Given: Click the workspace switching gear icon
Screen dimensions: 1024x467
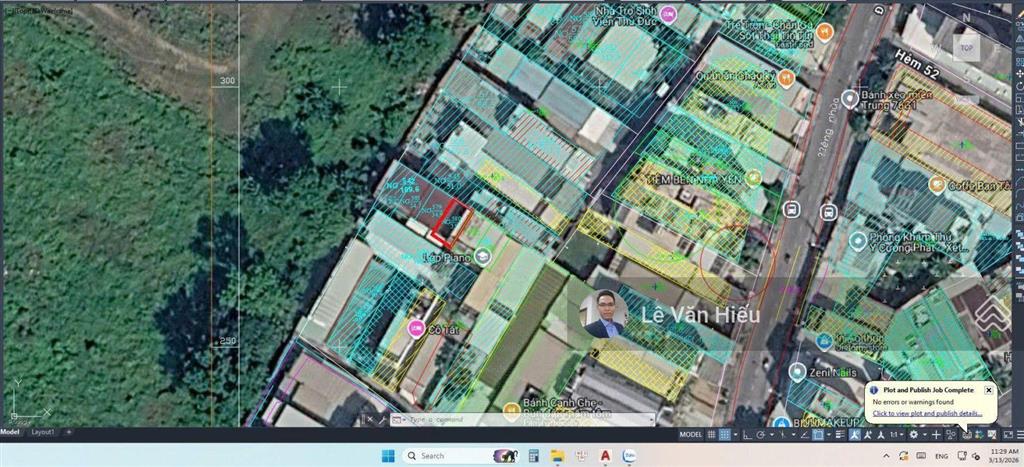Looking at the screenshot, I should [x=914, y=434].
